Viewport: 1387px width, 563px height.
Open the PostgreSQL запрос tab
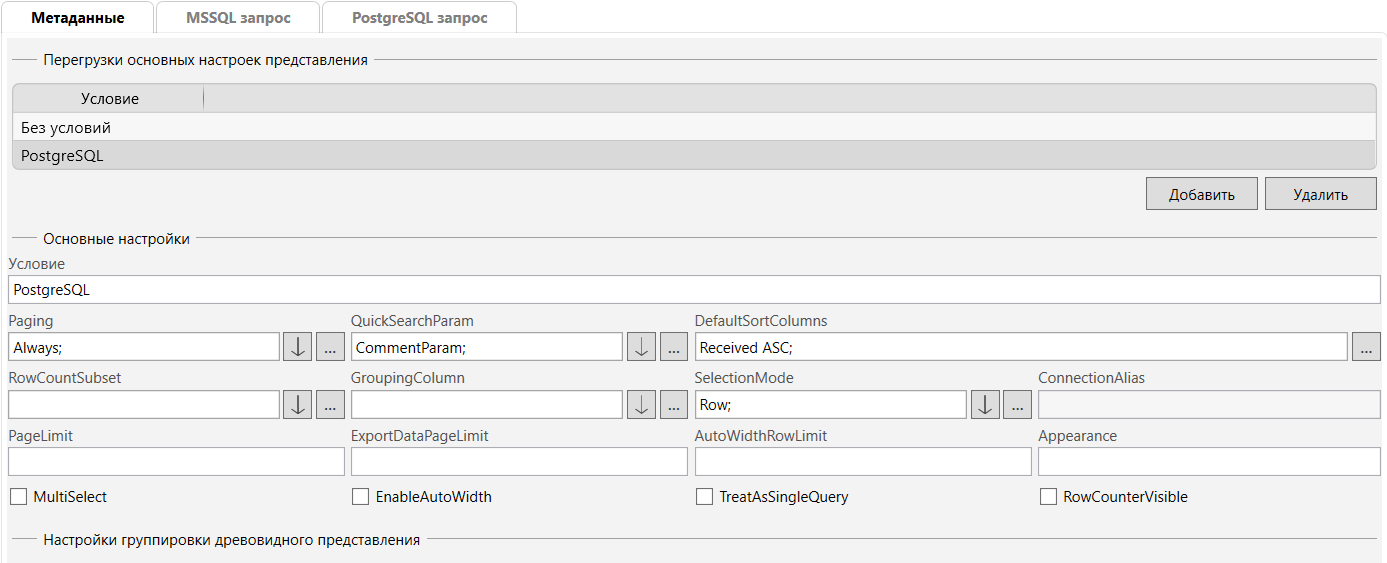pos(419,18)
